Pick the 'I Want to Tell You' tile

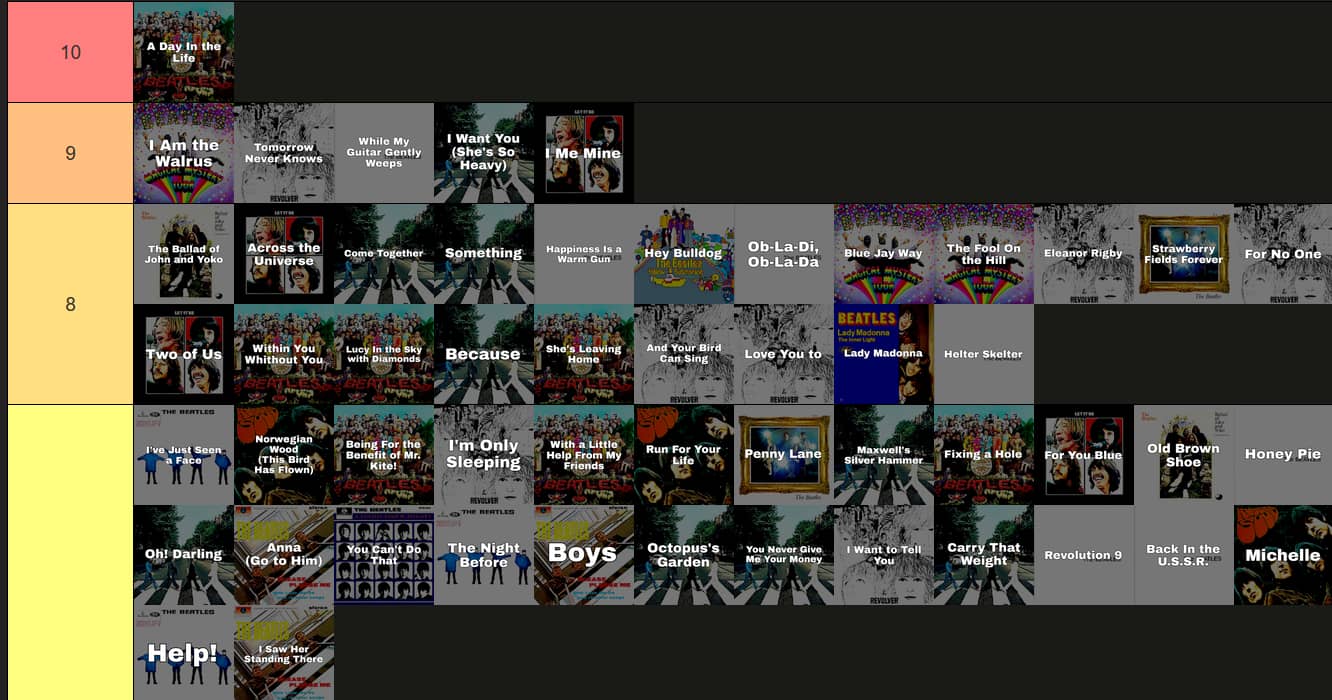pos(884,555)
